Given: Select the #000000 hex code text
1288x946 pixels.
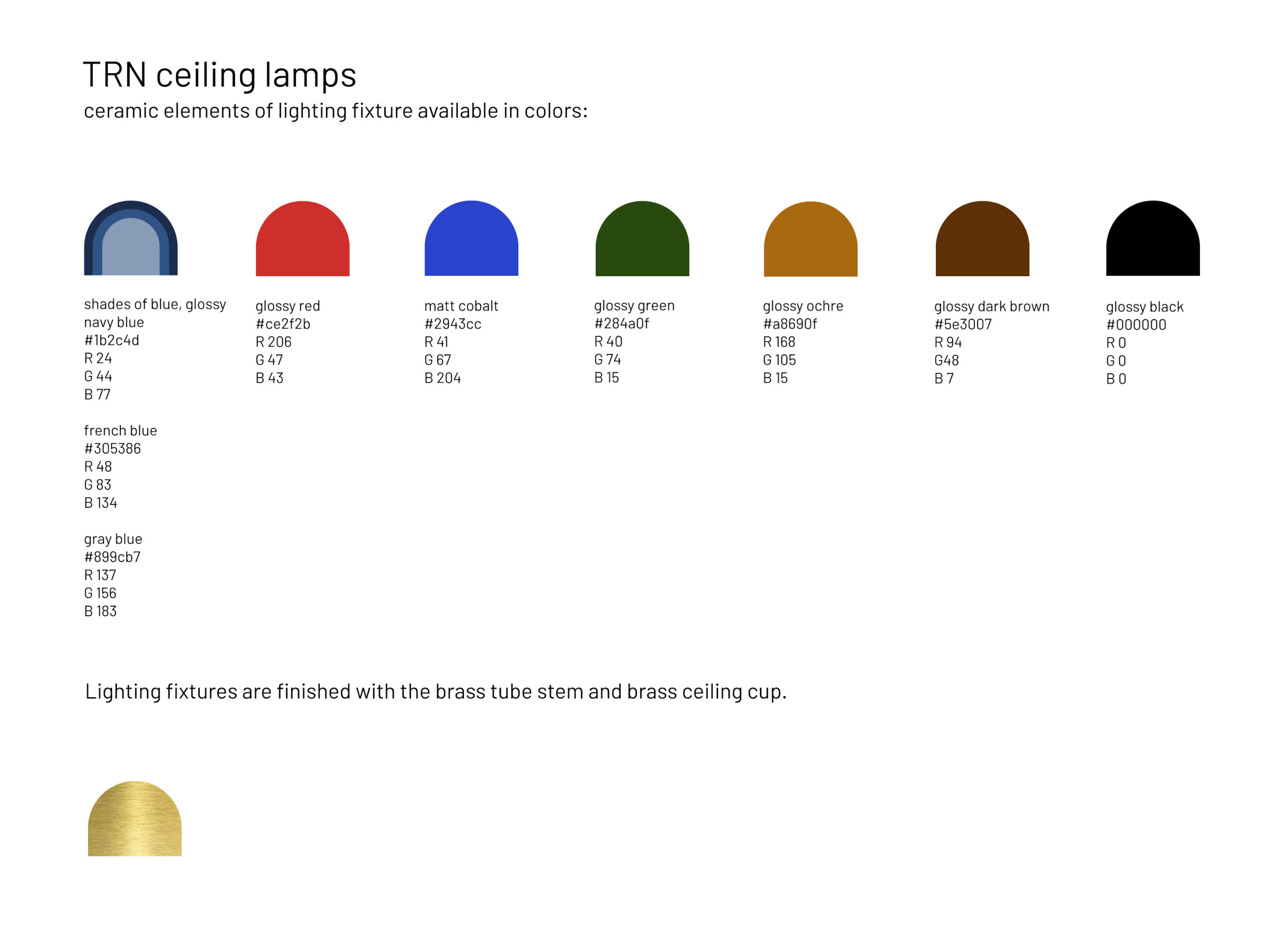Looking at the screenshot, I should click(1136, 325).
